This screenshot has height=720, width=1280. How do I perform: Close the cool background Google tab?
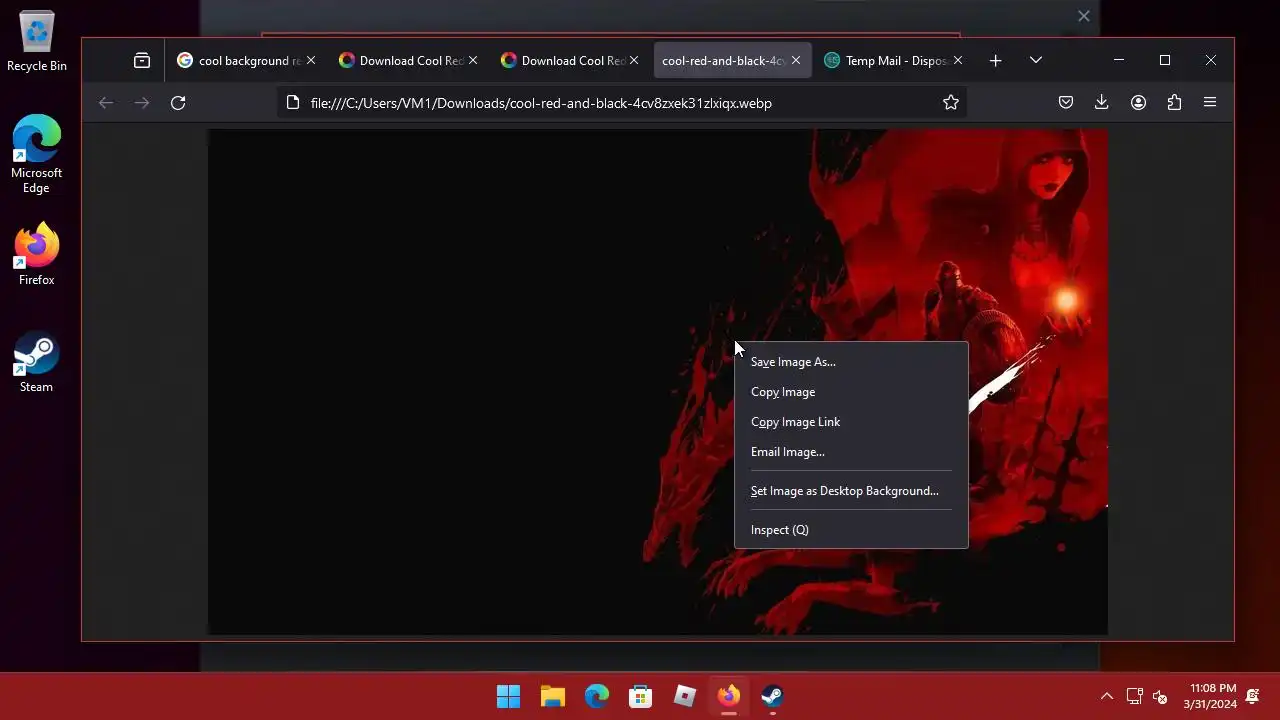click(311, 61)
